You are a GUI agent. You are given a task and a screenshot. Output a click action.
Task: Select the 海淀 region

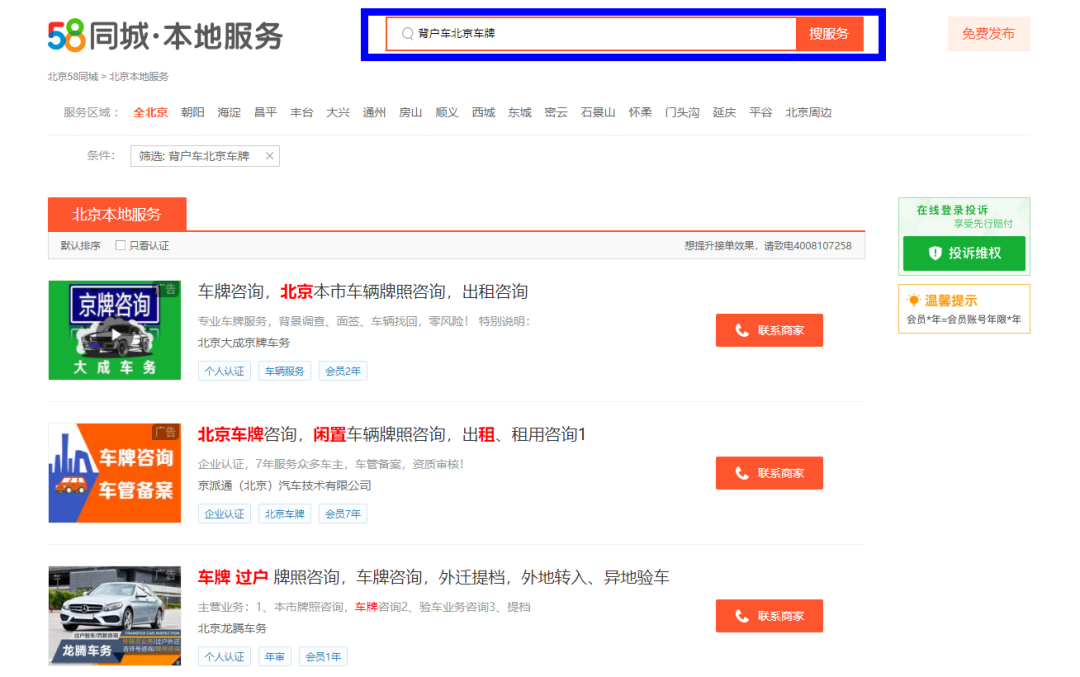229,112
